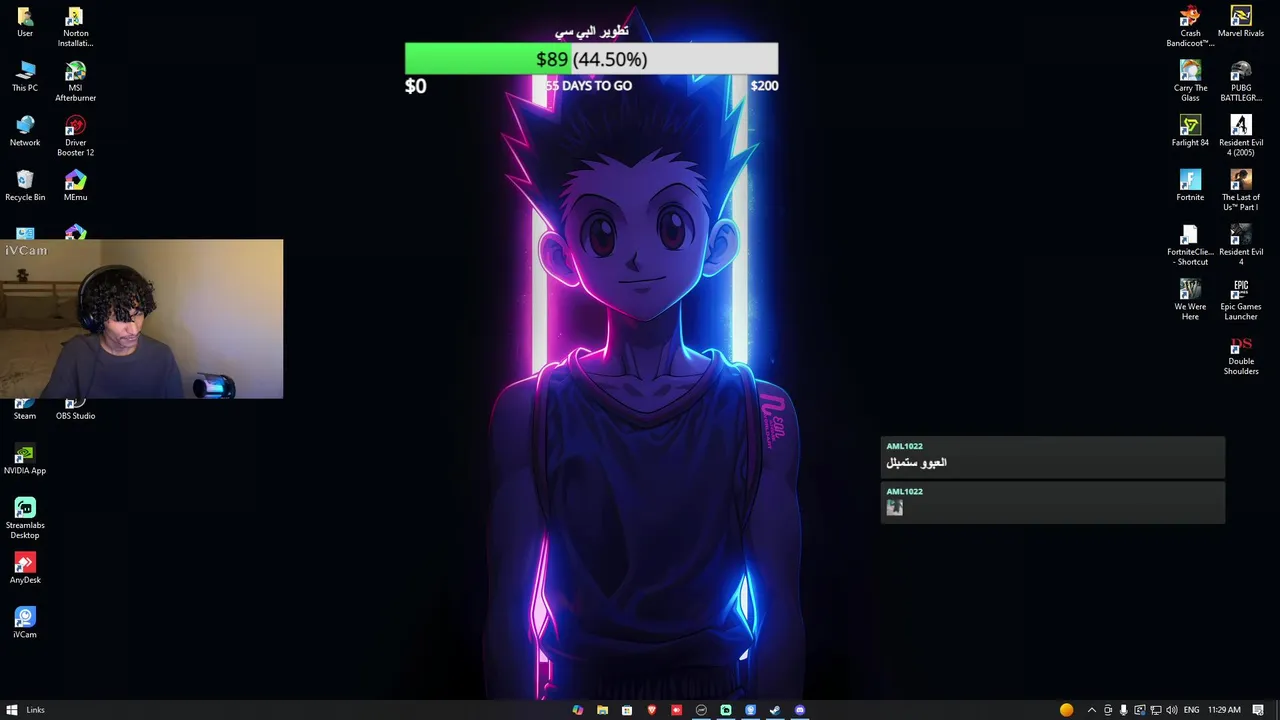Select the MSI Afterburner desktop shortcut

(x=75, y=82)
